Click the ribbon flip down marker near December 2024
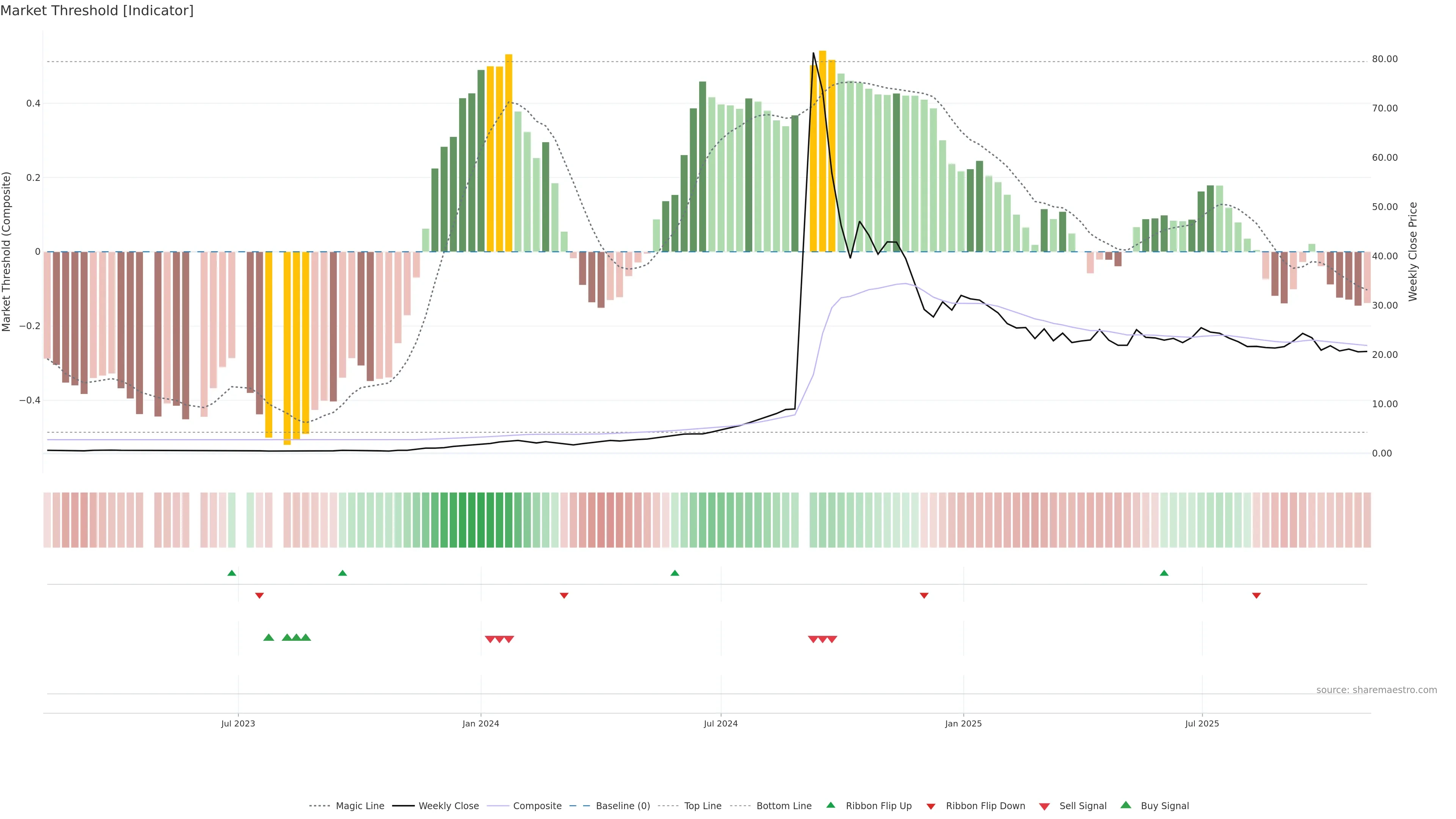1456x819 pixels. click(924, 595)
